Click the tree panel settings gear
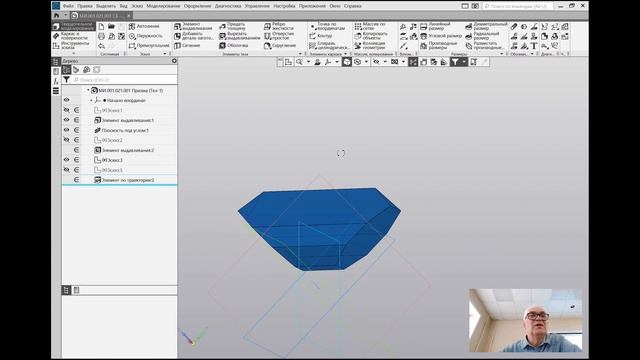 pyautogui.click(x=174, y=61)
